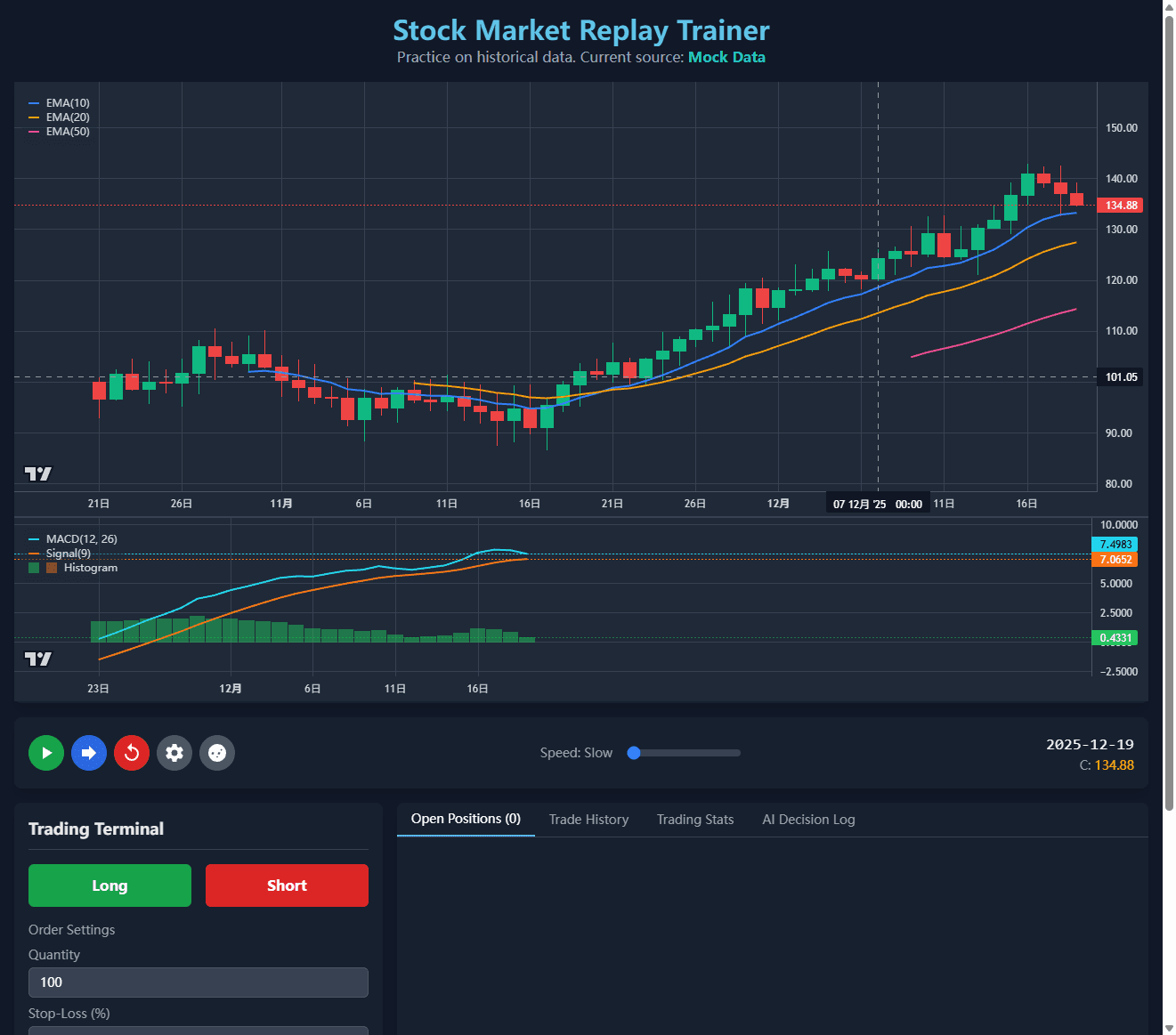Click the 11月 time axis label
Image resolution: width=1176 pixels, height=1035 pixels.
(281, 504)
